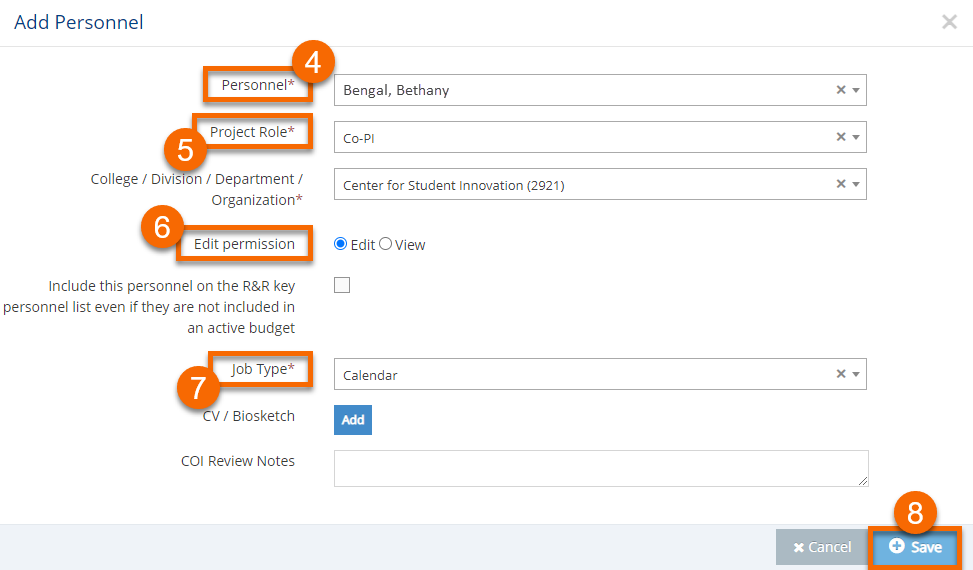Image resolution: width=973 pixels, height=570 pixels.
Task: Click the Bengal, Bethany personnel field text
Action: tap(396, 90)
